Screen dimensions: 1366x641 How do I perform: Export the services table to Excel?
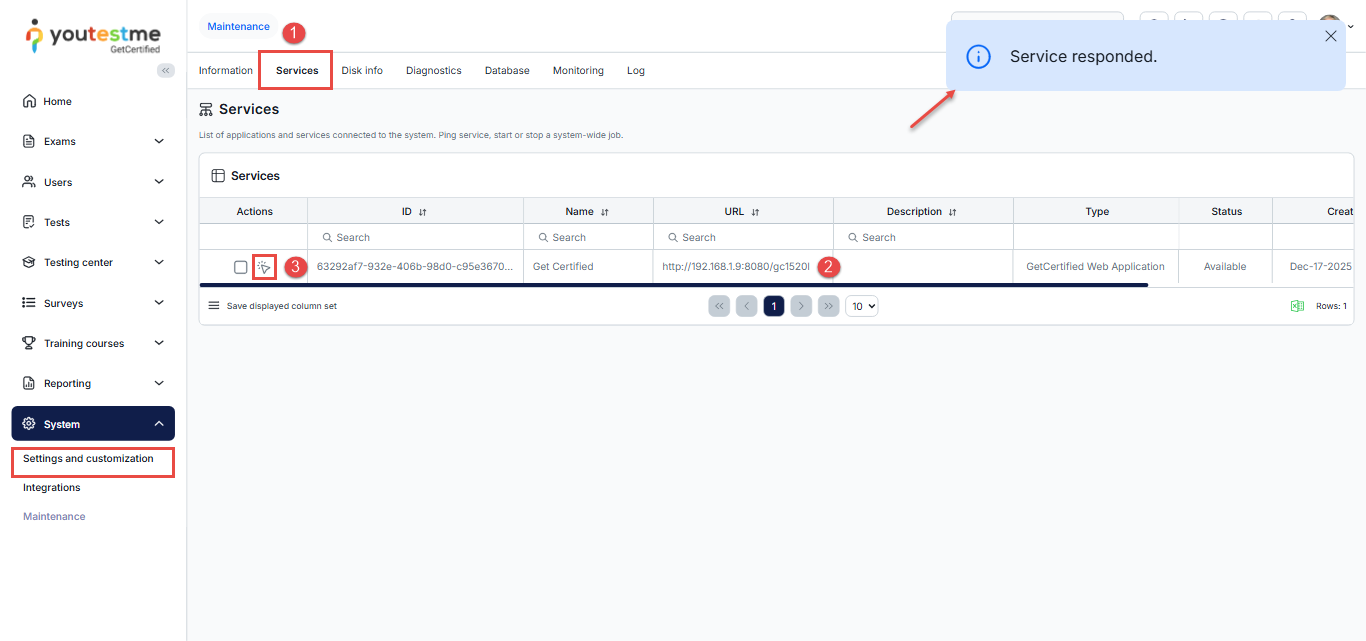click(1297, 306)
